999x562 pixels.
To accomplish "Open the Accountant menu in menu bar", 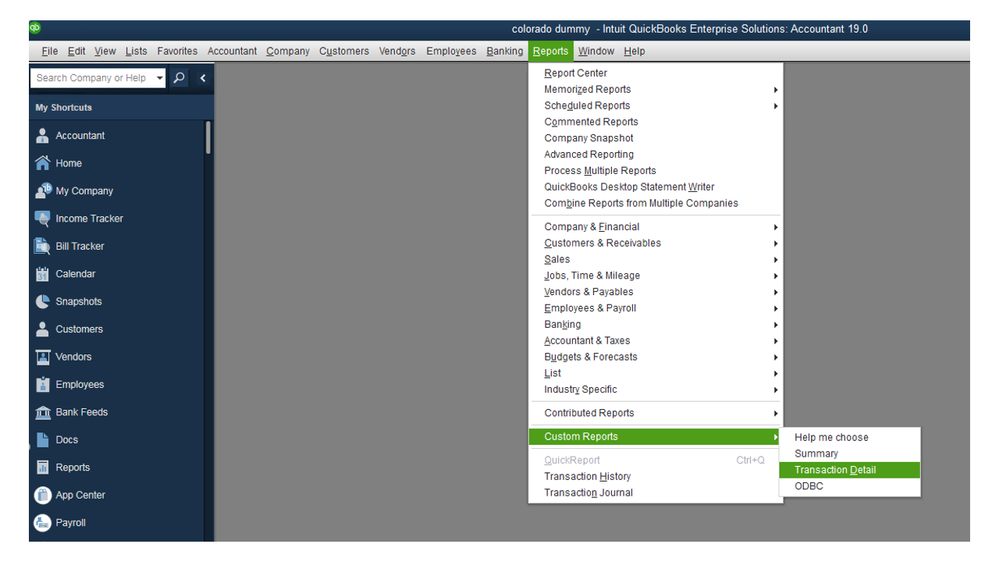I will coord(232,51).
